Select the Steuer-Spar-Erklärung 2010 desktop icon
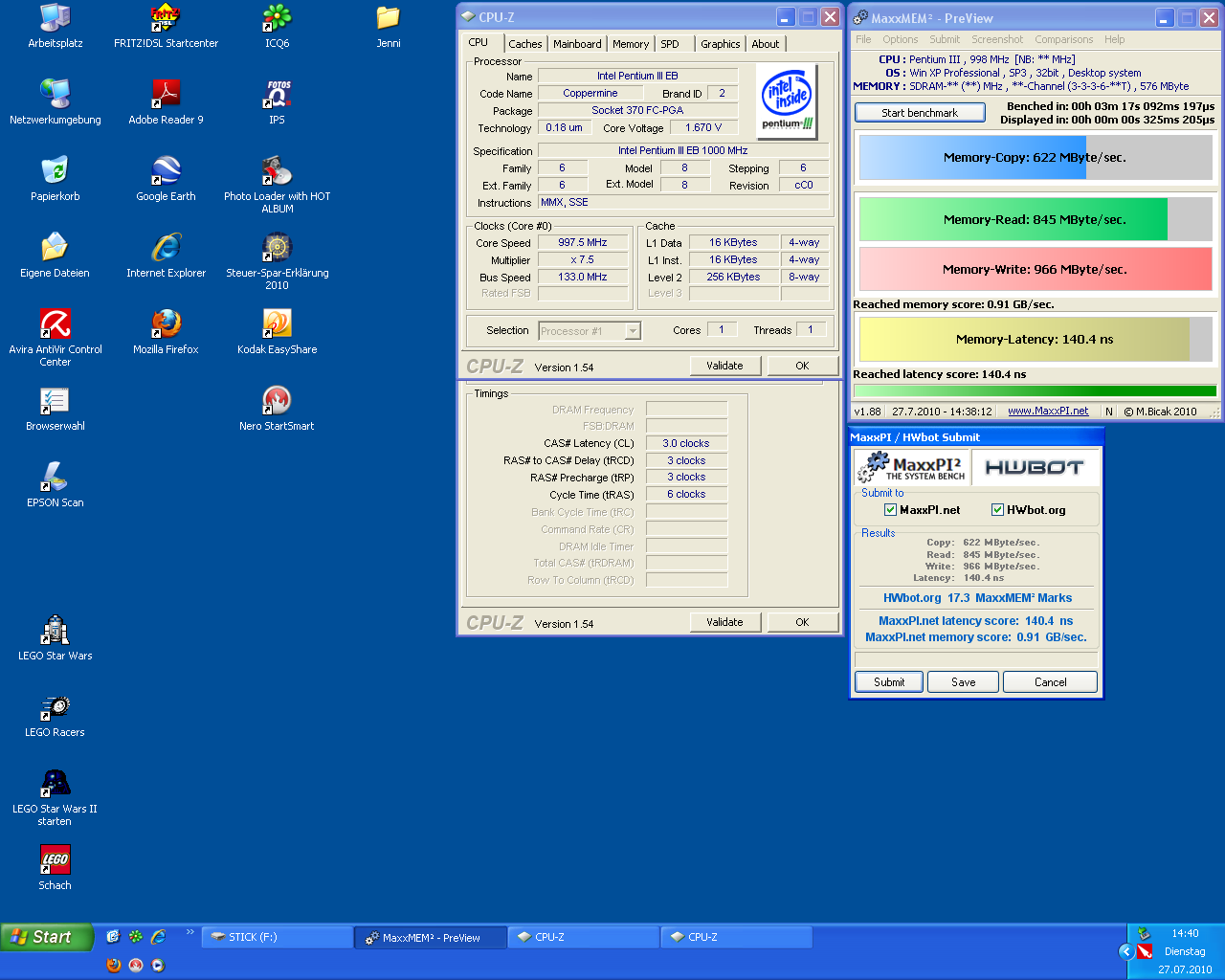 277,261
